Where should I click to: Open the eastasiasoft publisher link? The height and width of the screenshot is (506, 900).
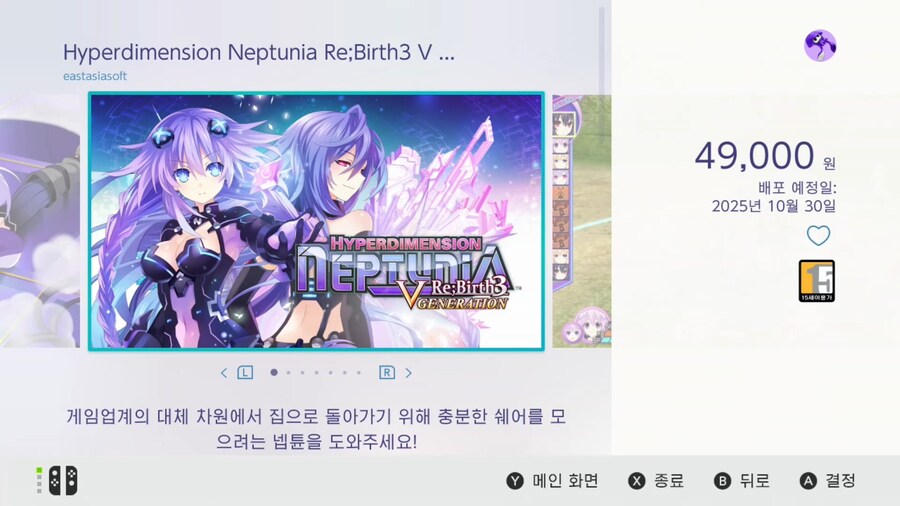pyautogui.click(x=95, y=76)
